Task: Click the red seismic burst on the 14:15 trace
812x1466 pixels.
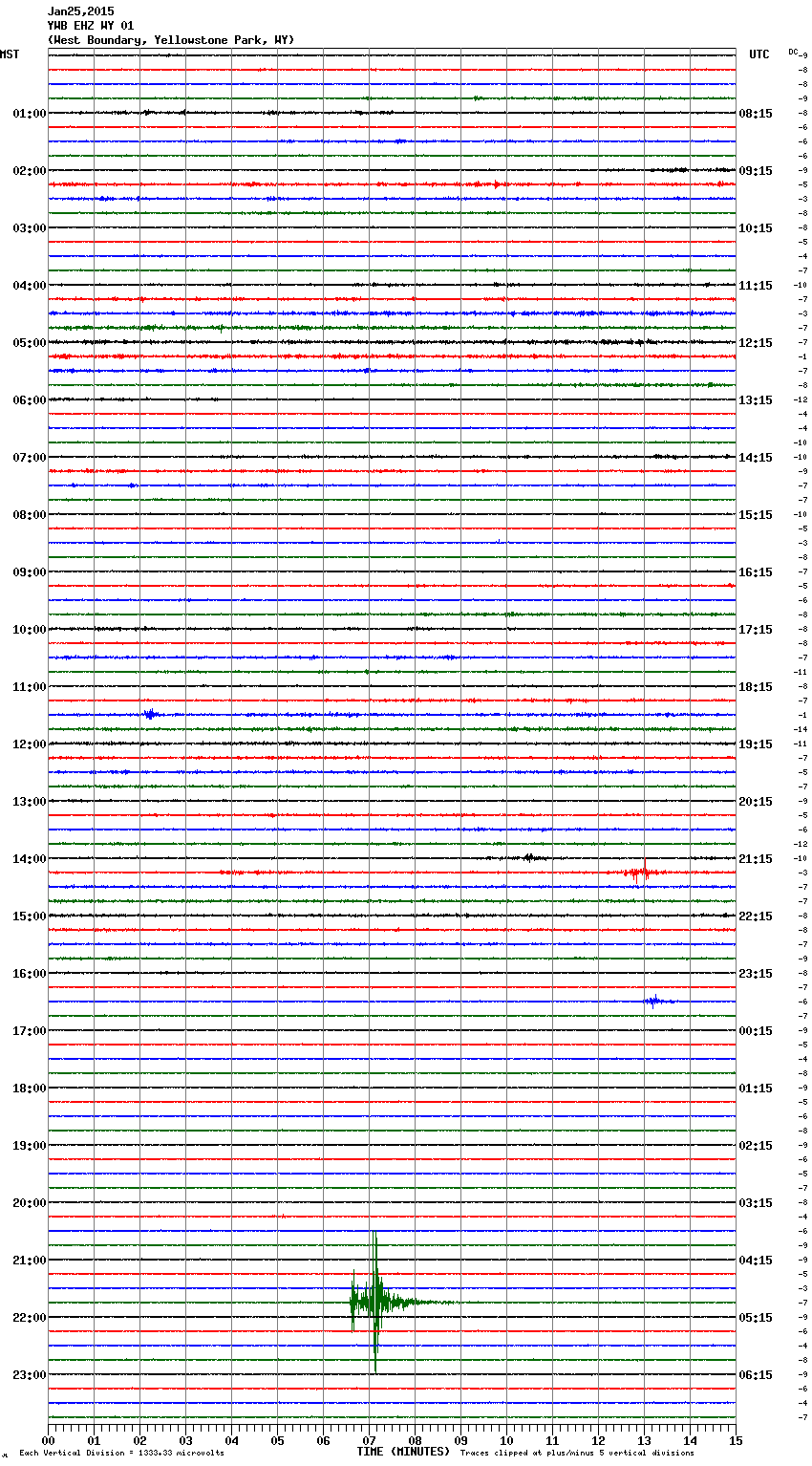Action: click(x=640, y=873)
